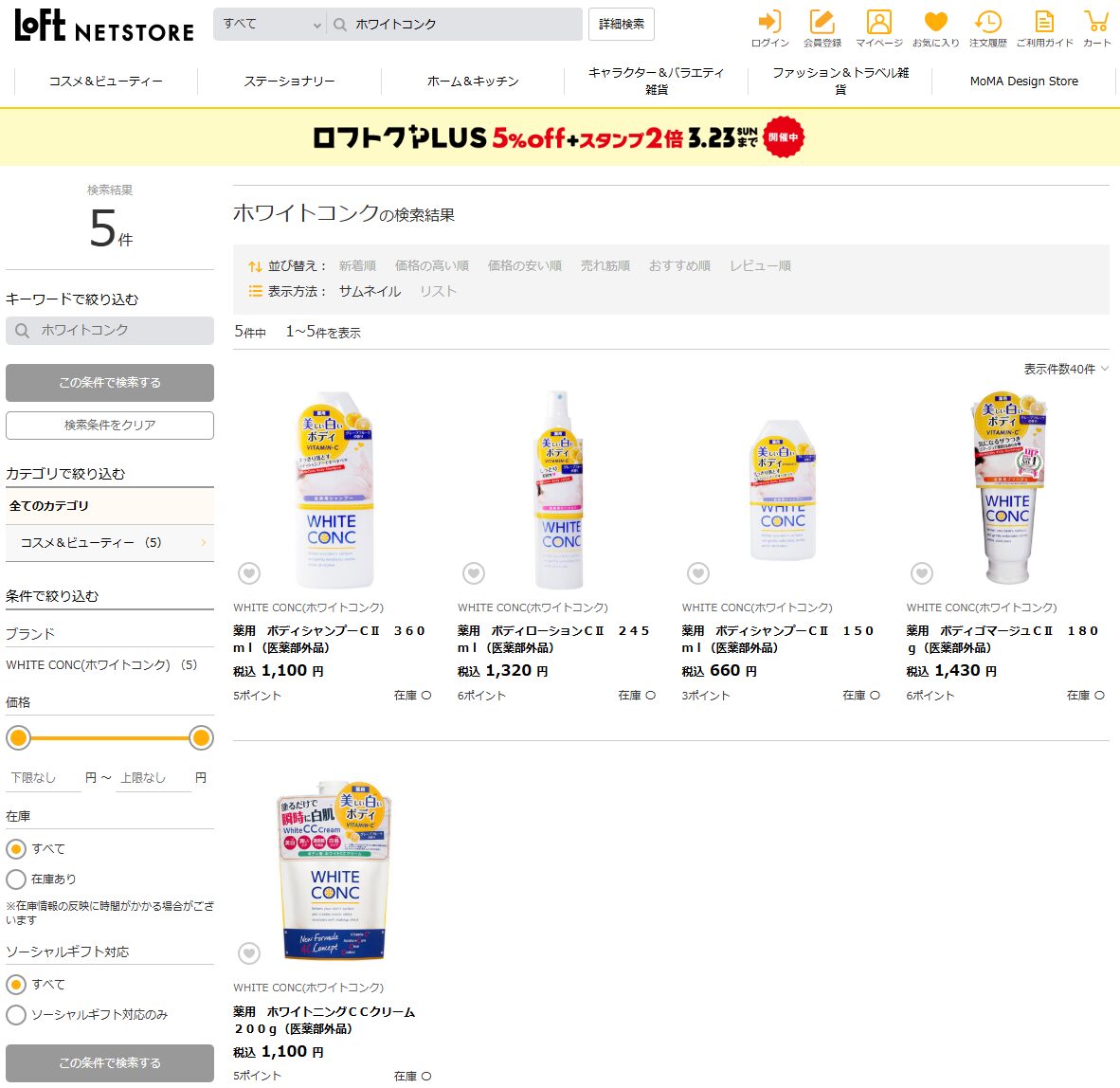Sort by レビュー順
The image size is (1120, 1088).
(x=761, y=265)
